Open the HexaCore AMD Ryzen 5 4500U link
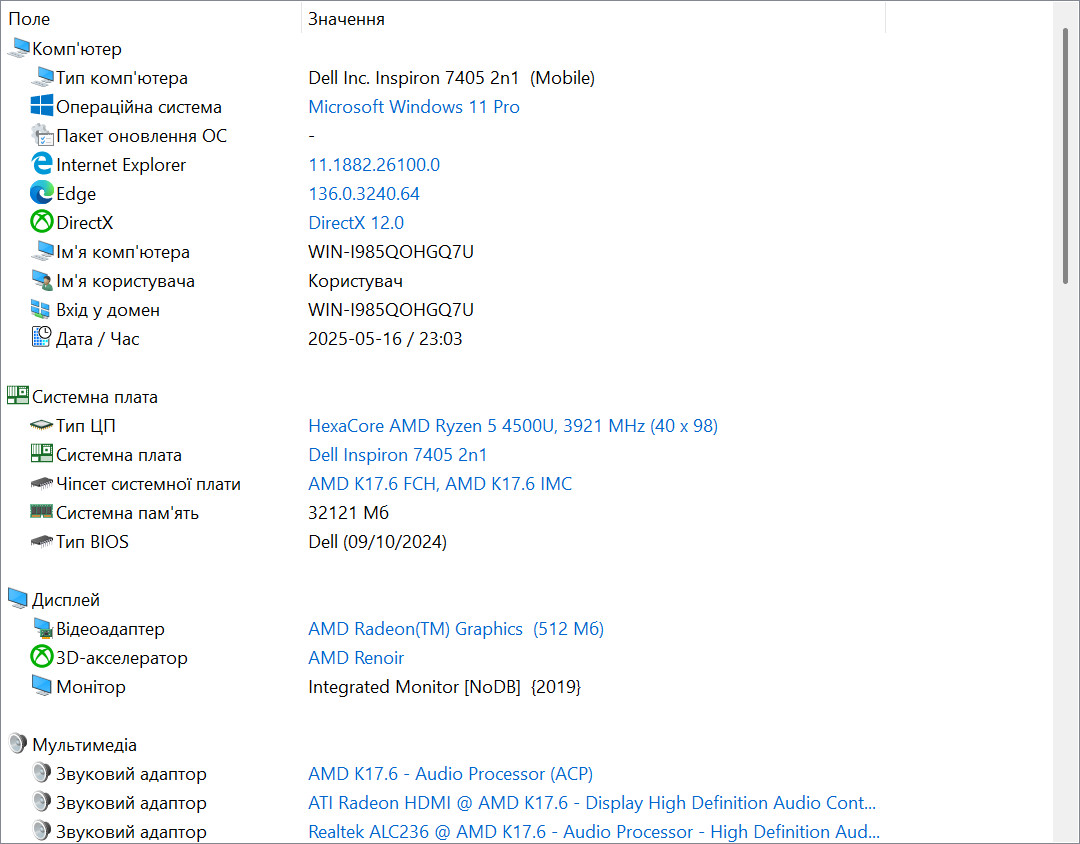Screen dimensions: 1080x844 [x=513, y=426]
